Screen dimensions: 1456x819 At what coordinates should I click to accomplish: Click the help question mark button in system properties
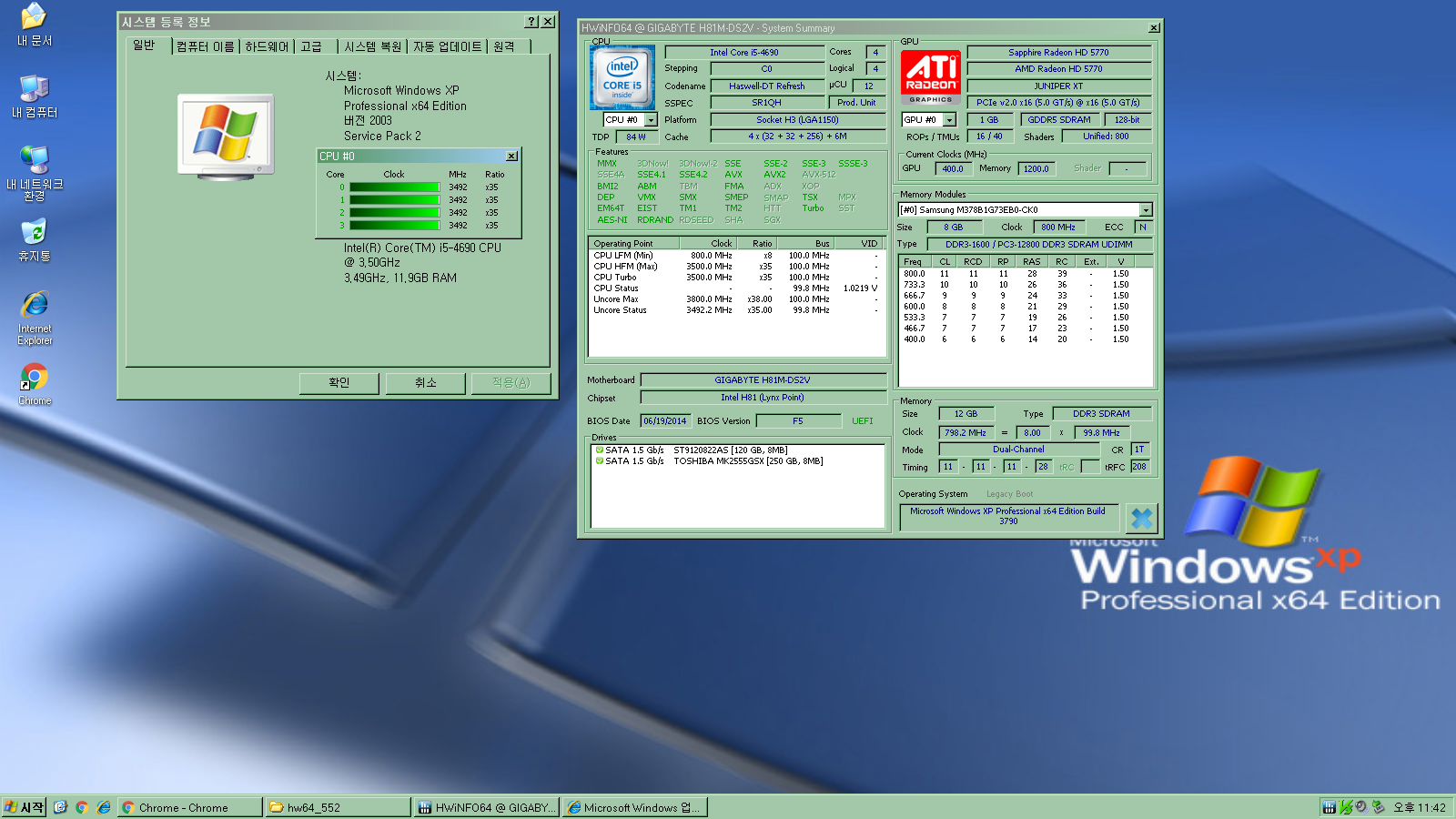pyautogui.click(x=532, y=22)
